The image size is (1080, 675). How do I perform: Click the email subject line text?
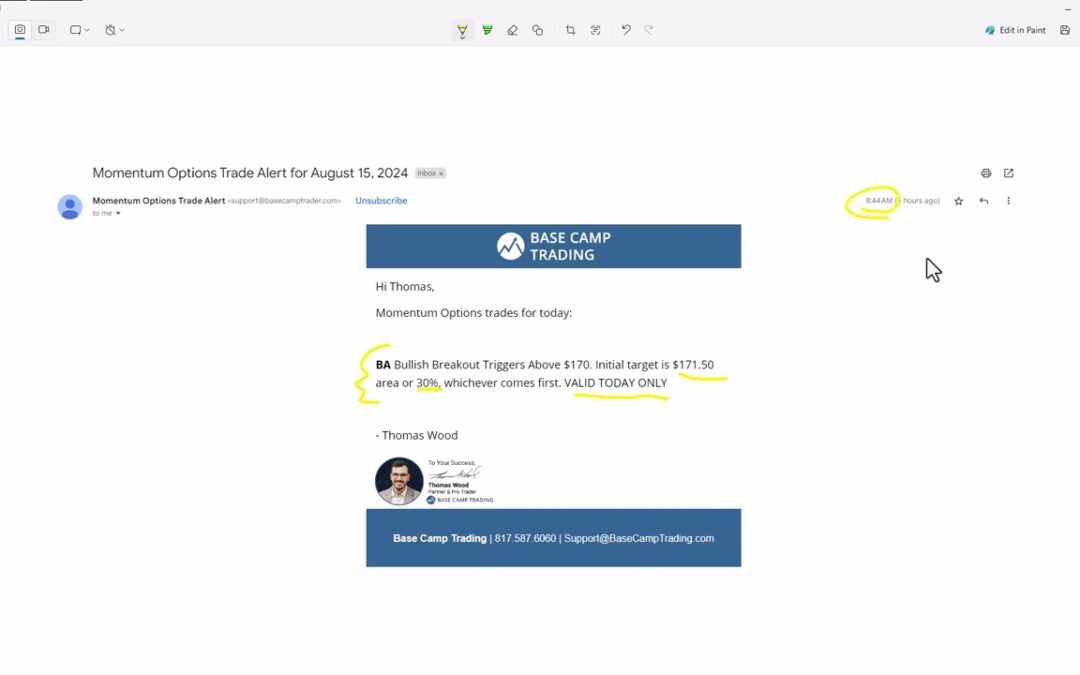250,173
